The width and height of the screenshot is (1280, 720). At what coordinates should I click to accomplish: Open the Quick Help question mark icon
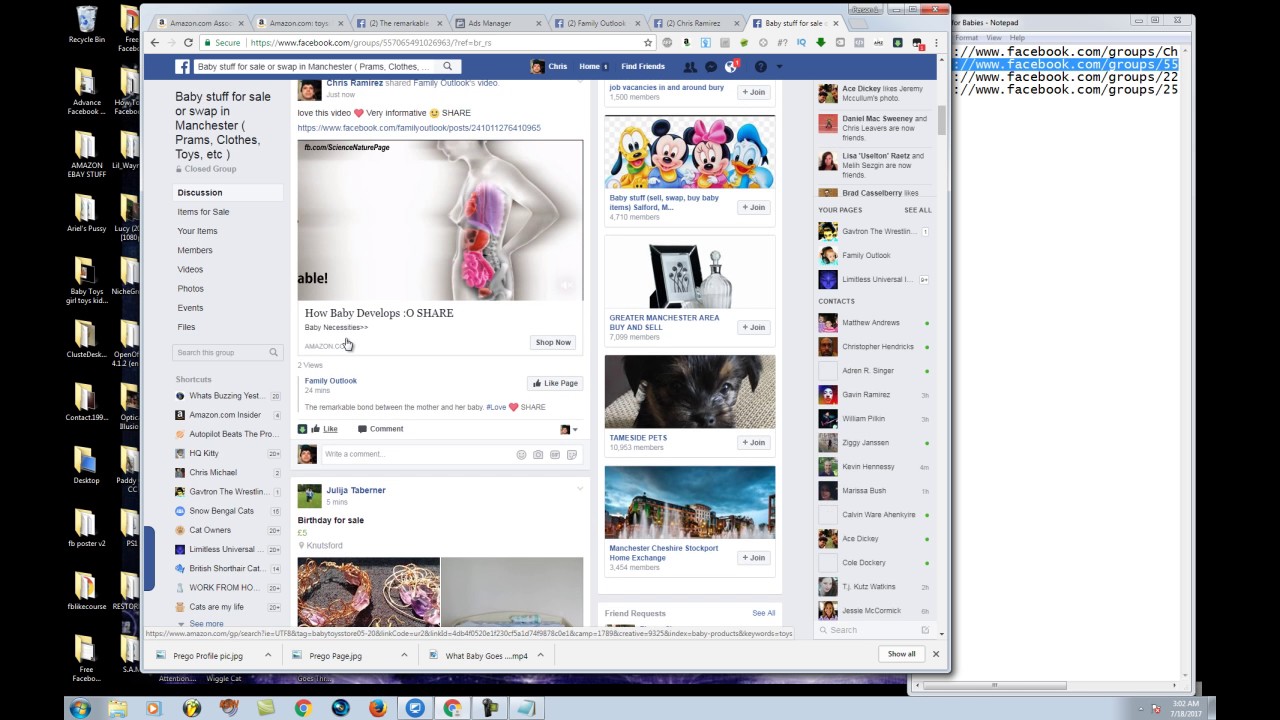[x=760, y=67]
